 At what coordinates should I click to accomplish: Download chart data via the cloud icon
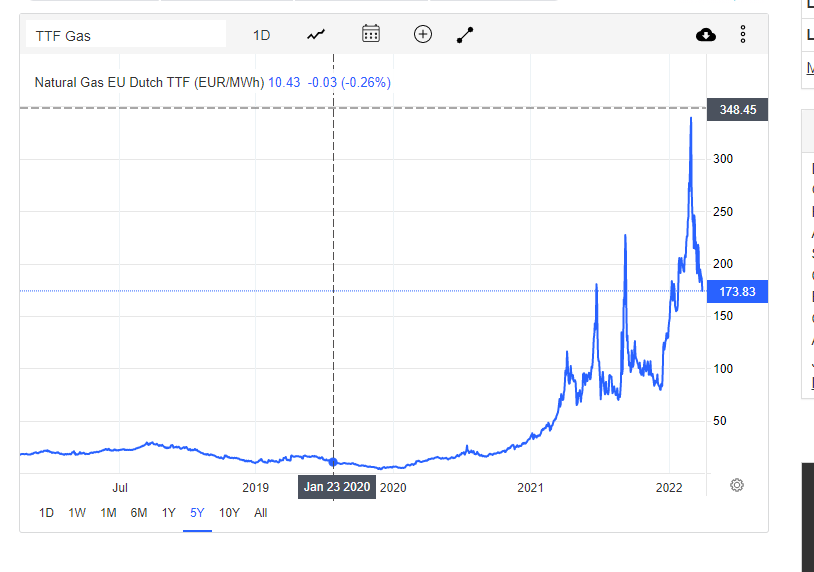[706, 35]
